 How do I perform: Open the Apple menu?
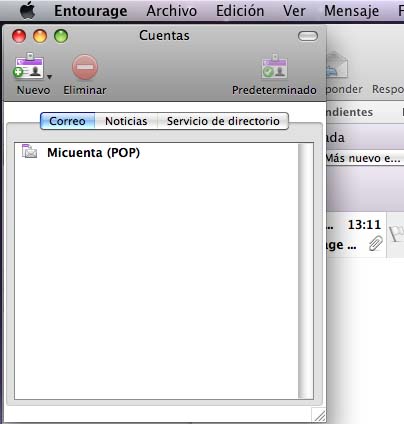(27, 11)
